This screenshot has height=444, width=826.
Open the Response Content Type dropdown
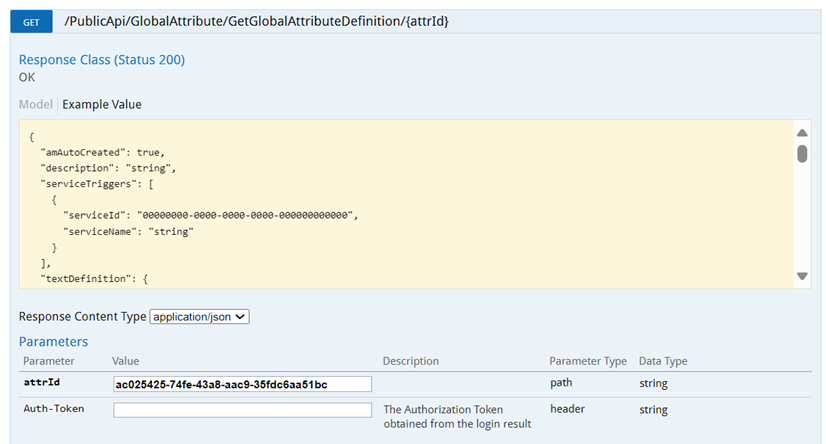[199, 317]
